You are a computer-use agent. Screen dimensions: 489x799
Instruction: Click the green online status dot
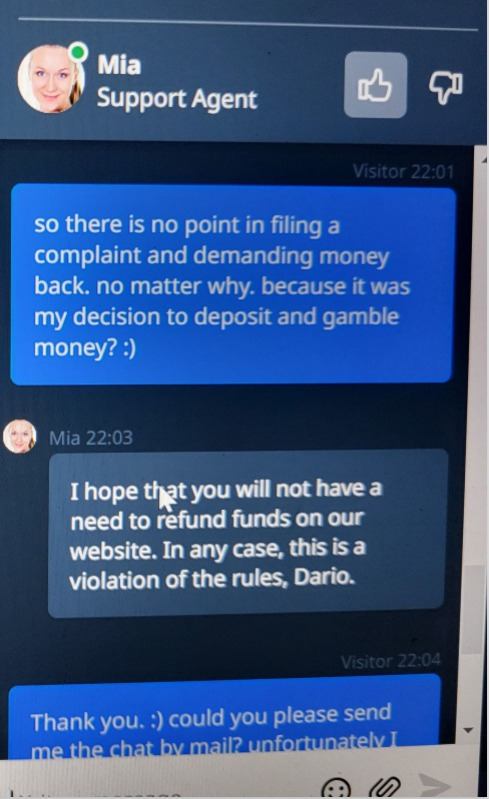77,51
